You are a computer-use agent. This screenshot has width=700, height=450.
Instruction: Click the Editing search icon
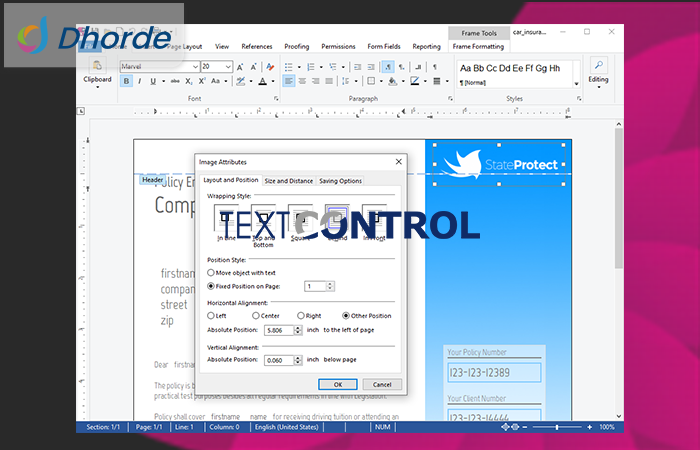click(x=598, y=66)
